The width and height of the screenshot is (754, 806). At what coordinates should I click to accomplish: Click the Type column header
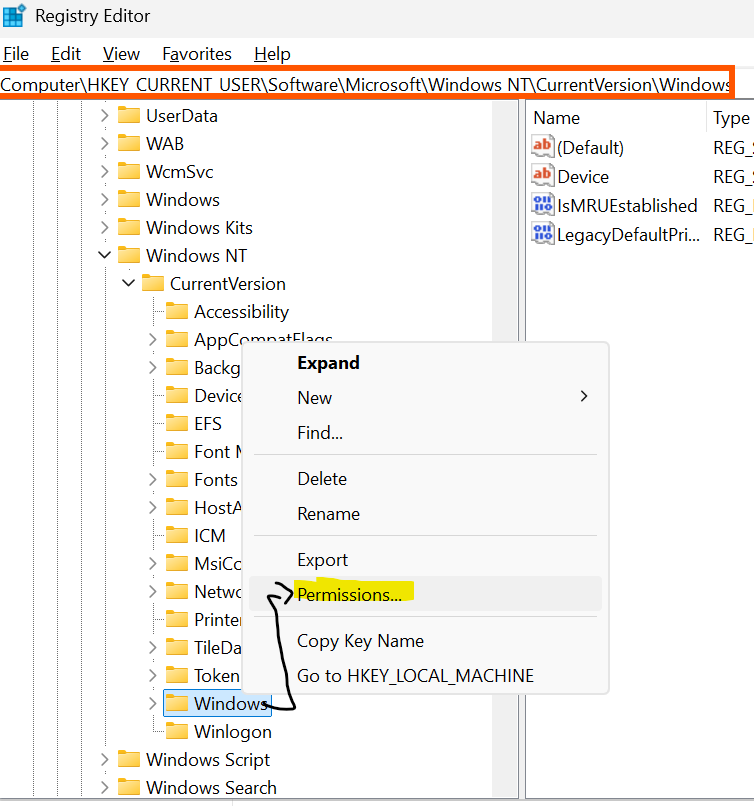(x=731, y=118)
